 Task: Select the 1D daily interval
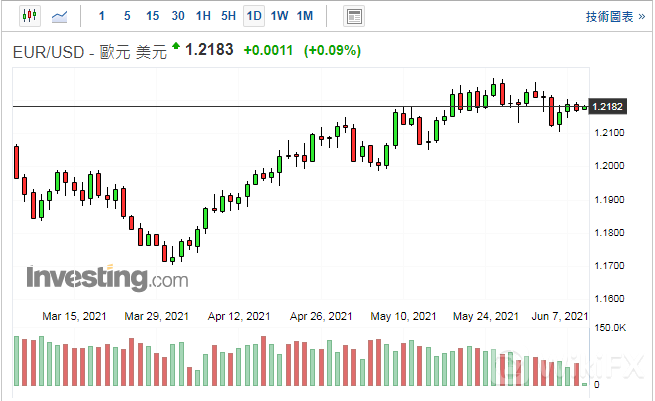[x=254, y=16]
